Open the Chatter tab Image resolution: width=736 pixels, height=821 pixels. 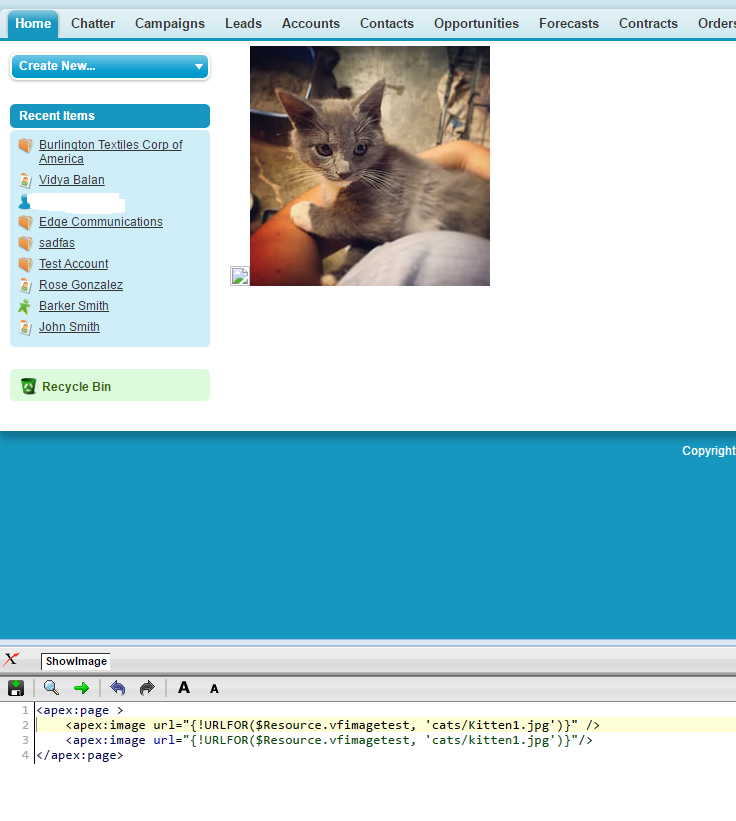tap(93, 23)
